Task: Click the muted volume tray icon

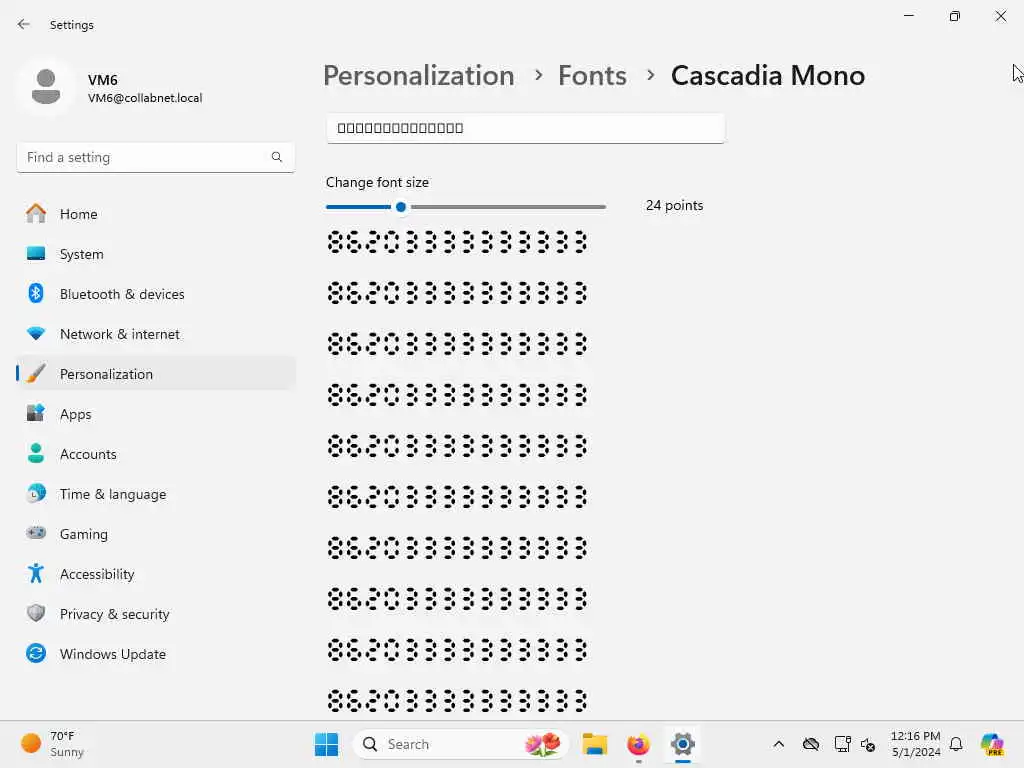Action: point(868,744)
